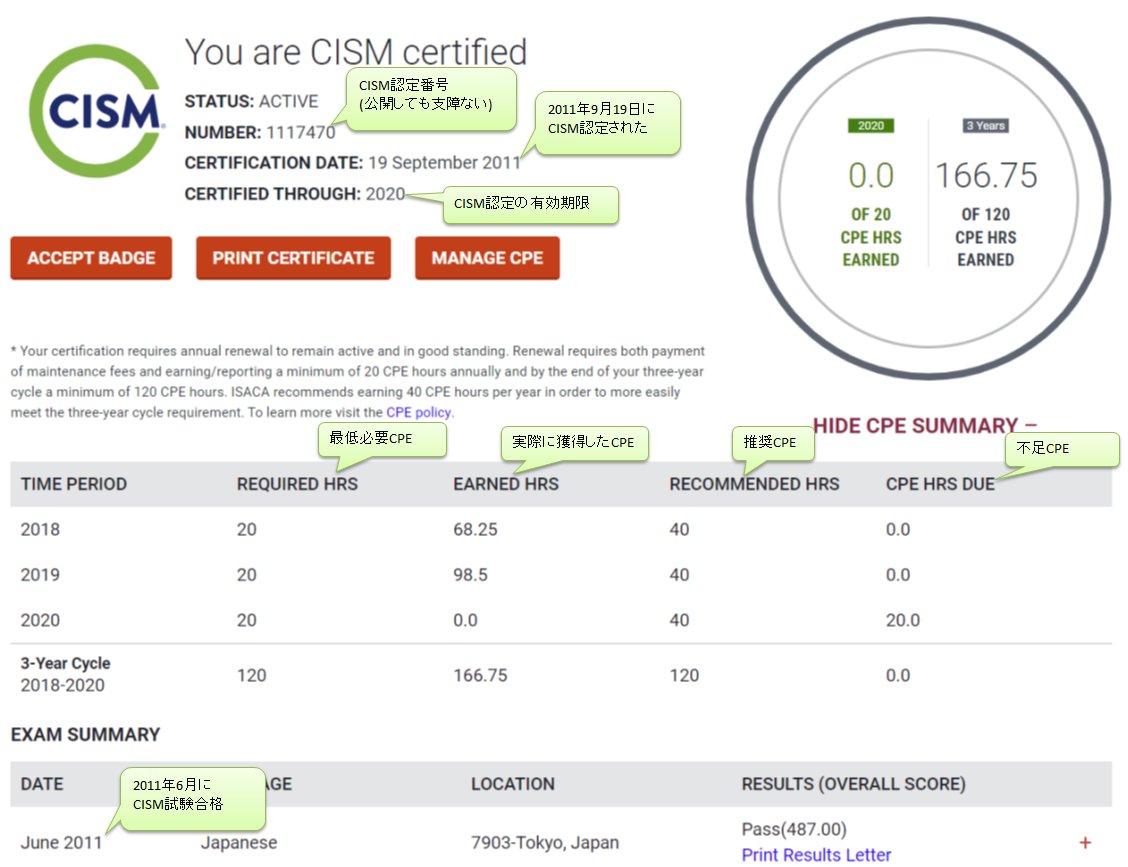The height and width of the screenshot is (867, 1128).
Task: Expand exam result details with plus icon
Action: click(x=1085, y=843)
